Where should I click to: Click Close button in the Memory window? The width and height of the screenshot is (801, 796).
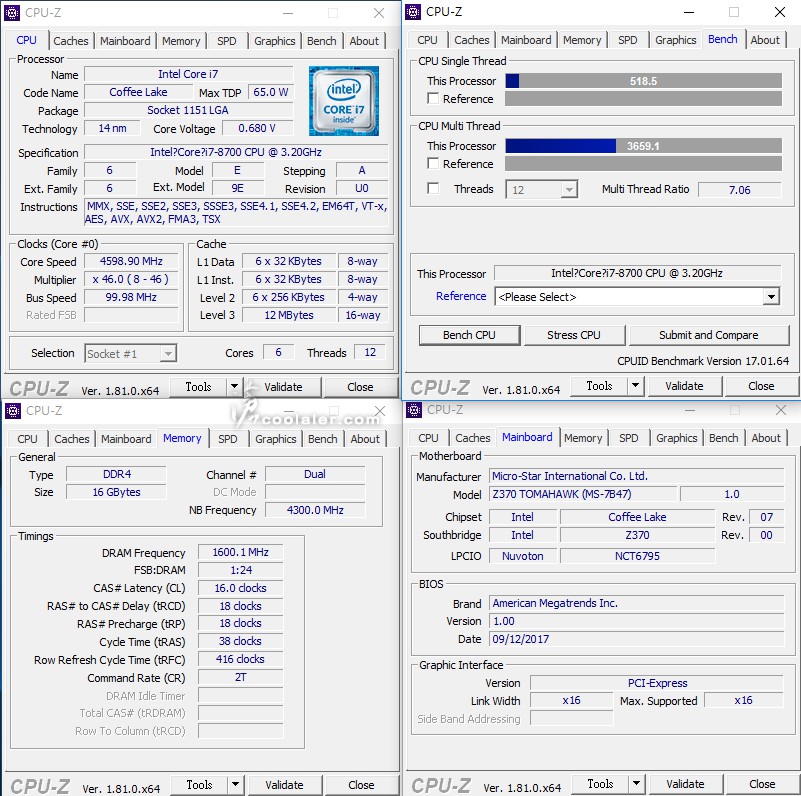[361, 785]
